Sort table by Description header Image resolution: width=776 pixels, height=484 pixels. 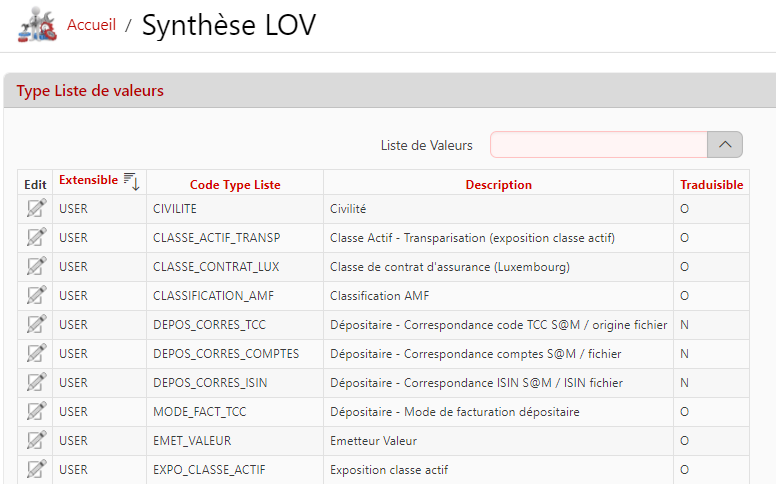click(x=498, y=185)
